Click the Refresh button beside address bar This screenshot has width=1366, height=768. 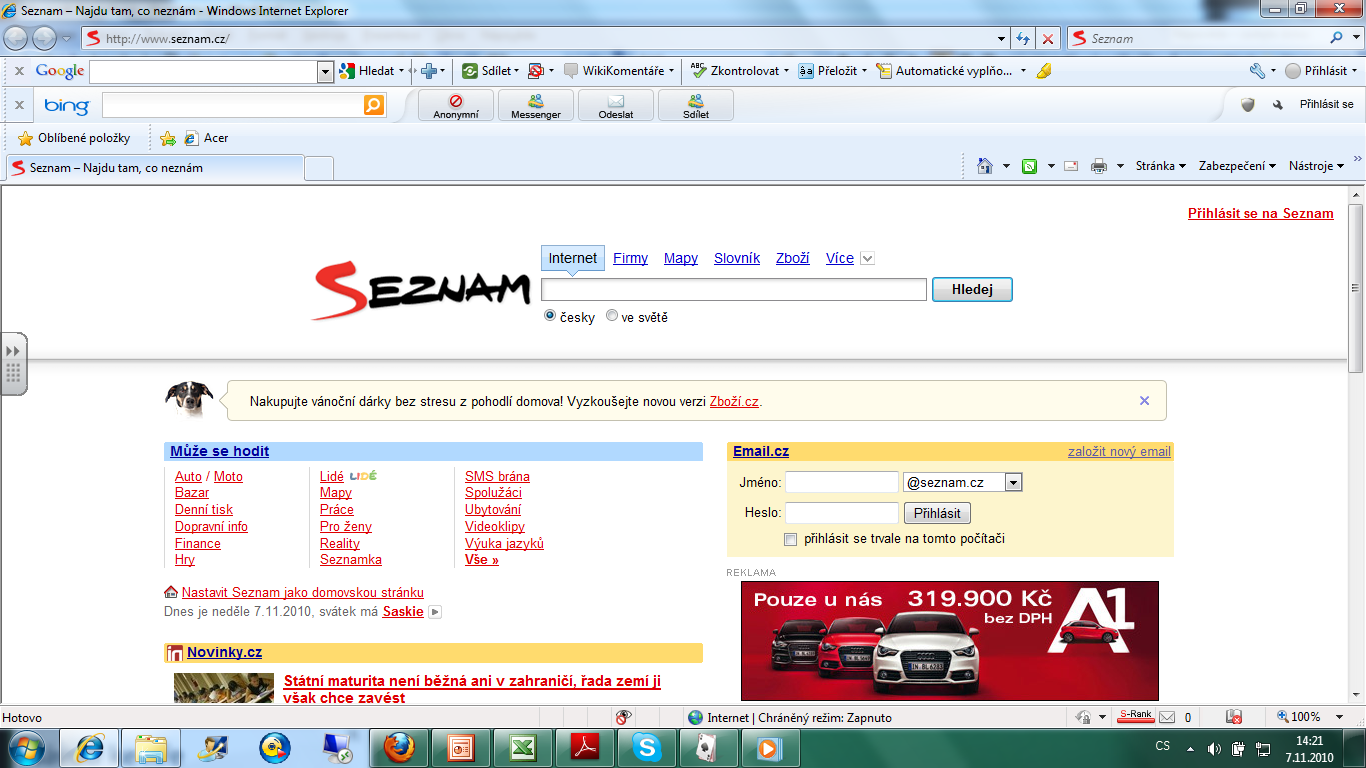(x=1023, y=39)
